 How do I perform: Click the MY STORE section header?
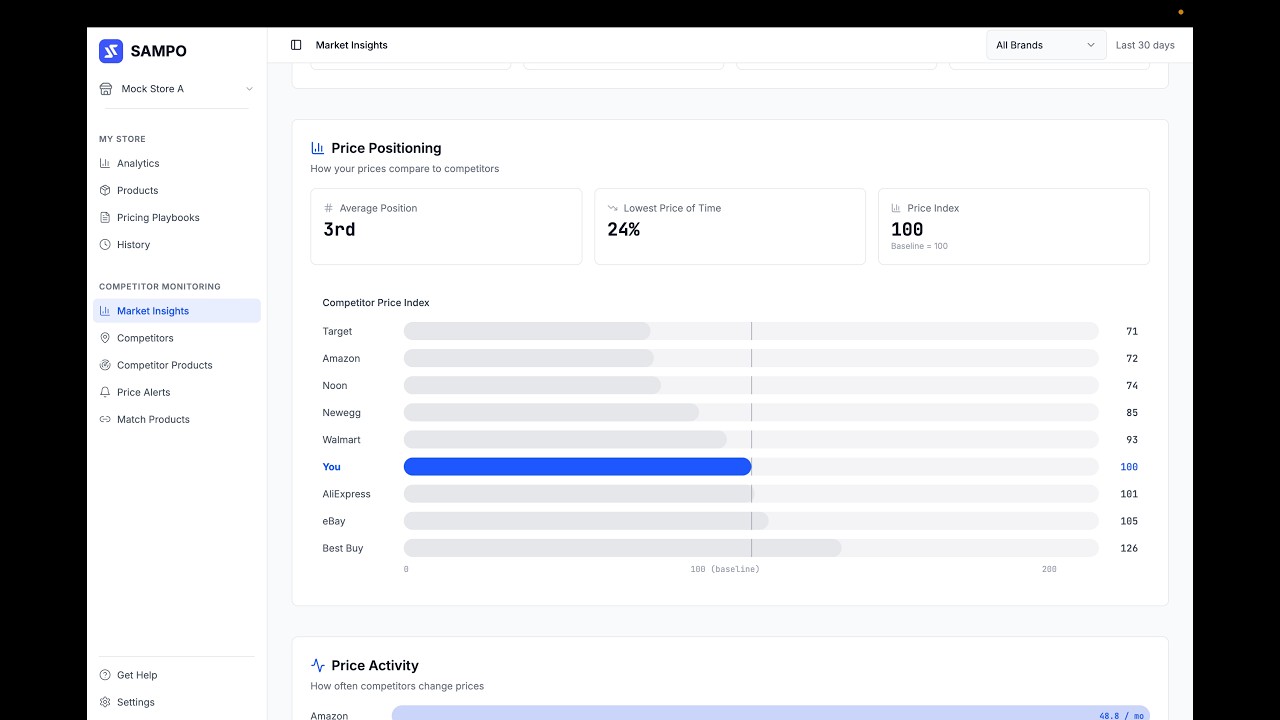[122, 139]
